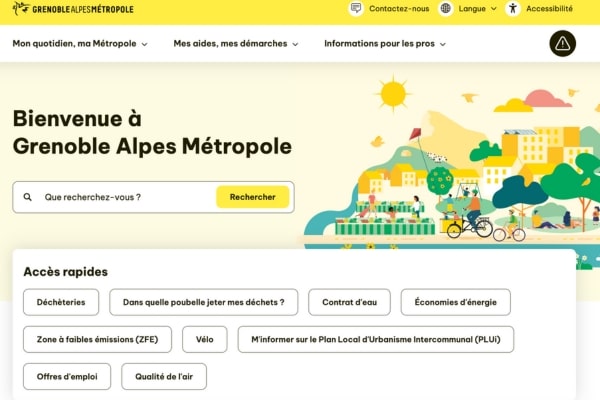Image resolution: width=600 pixels, height=400 pixels.
Task: Click into Que recherchez-vous search field
Action: (x=125, y=197)
